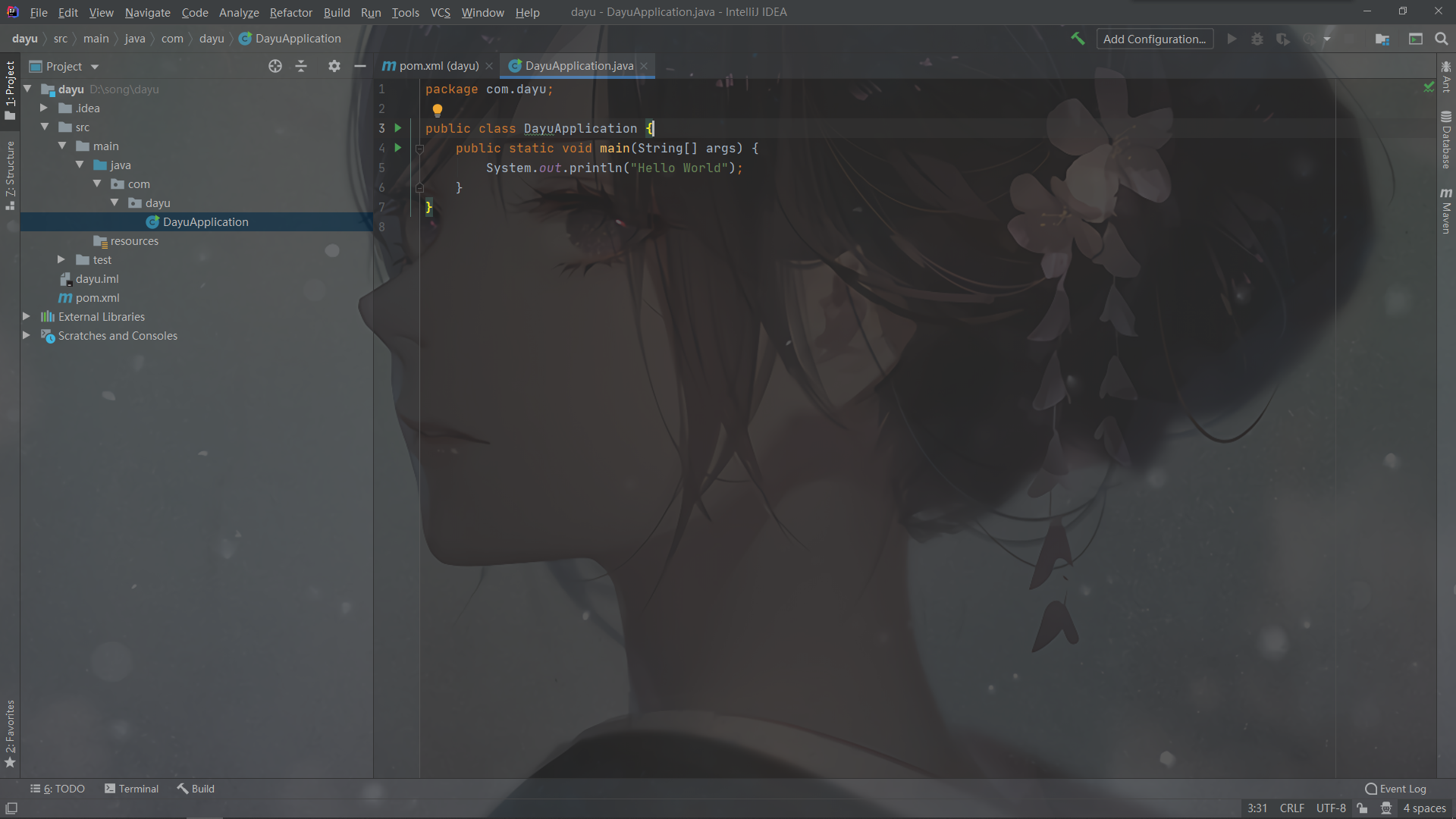Expand the .idea folder
Viewport: 1456px width, 819px height.
pos(44,108)
